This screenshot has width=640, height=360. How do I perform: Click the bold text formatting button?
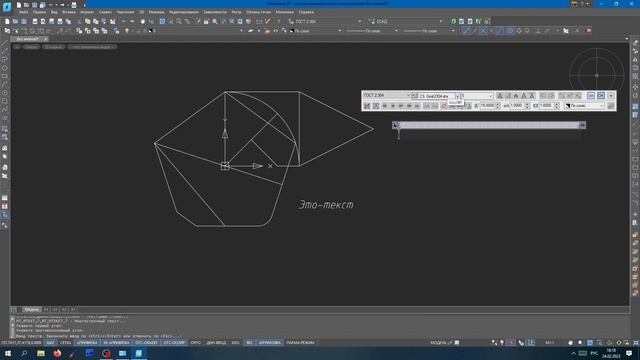click(500, 96)
